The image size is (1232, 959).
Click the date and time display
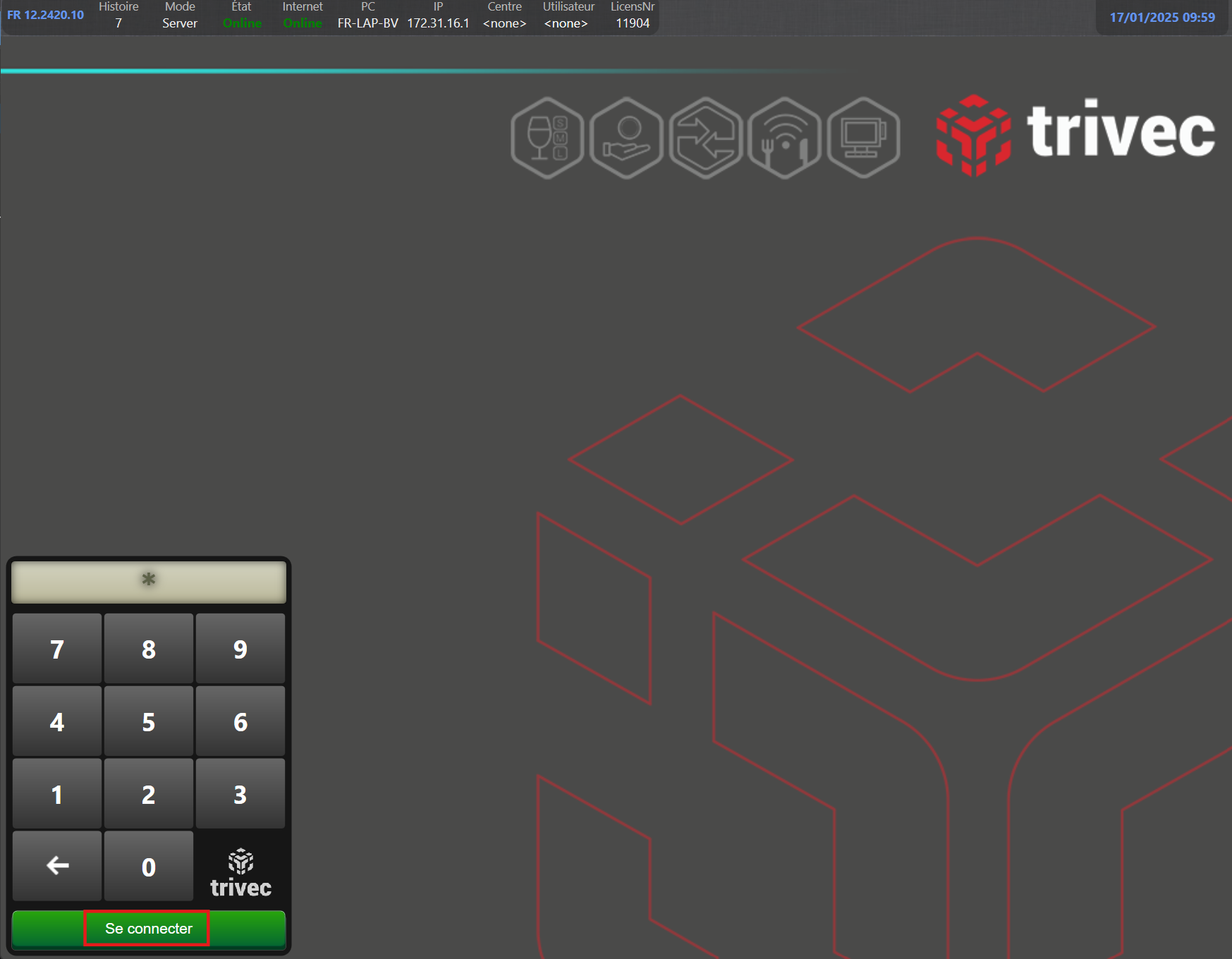coord(1161,18)
